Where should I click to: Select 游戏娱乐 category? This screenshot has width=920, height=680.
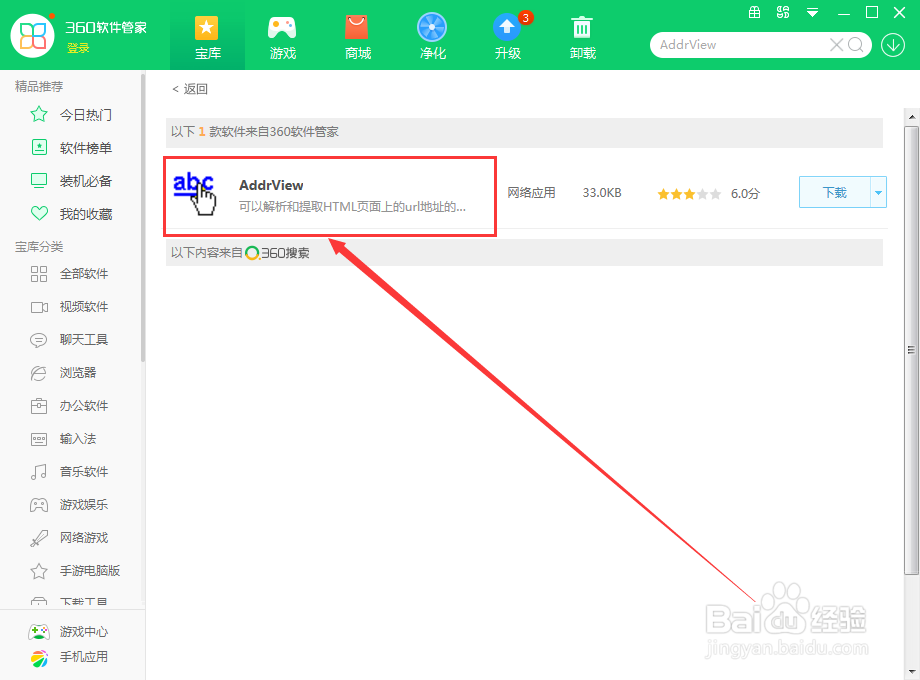[x=84, y=505]
